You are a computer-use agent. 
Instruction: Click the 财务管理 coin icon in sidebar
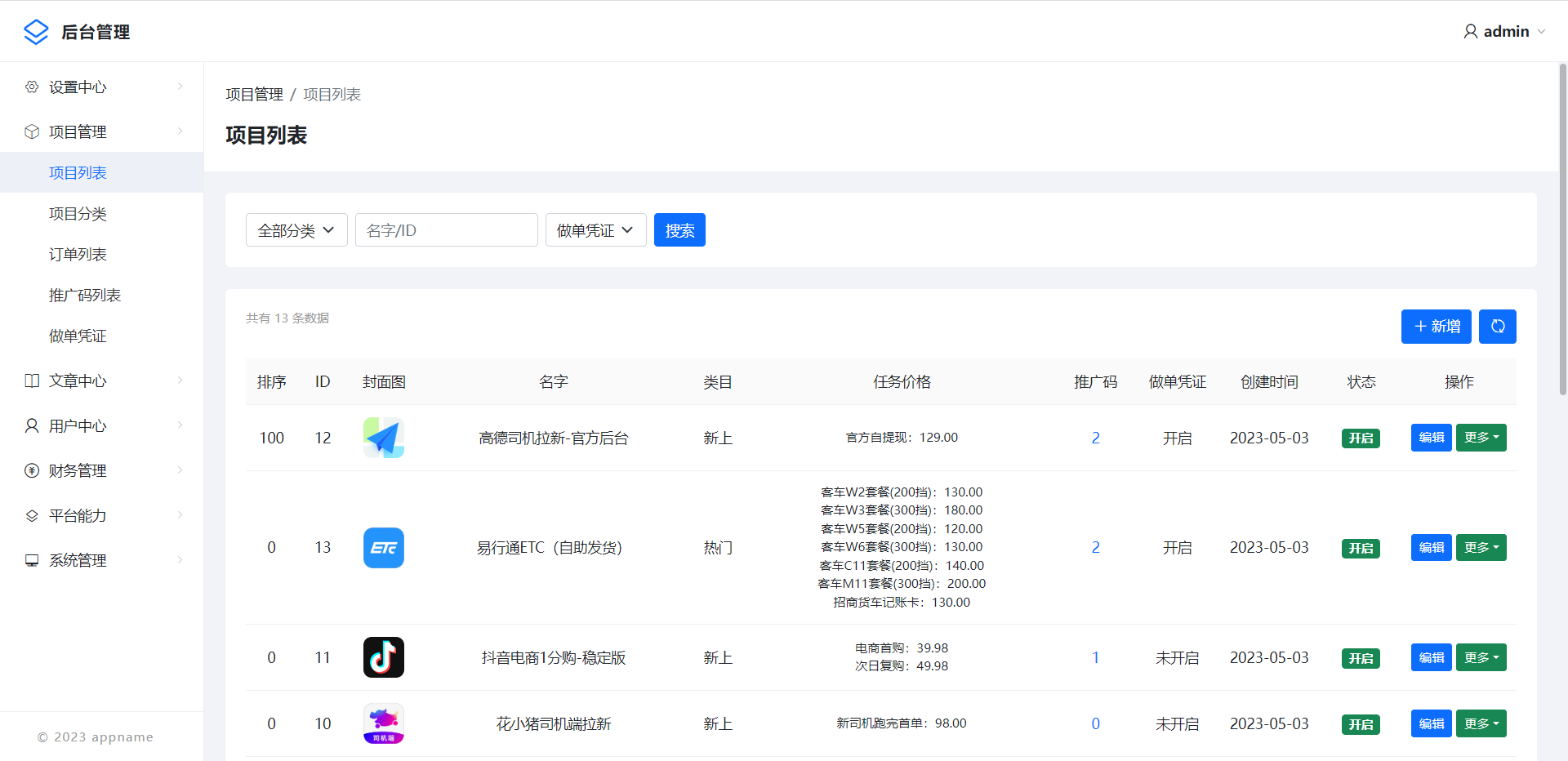32,471
